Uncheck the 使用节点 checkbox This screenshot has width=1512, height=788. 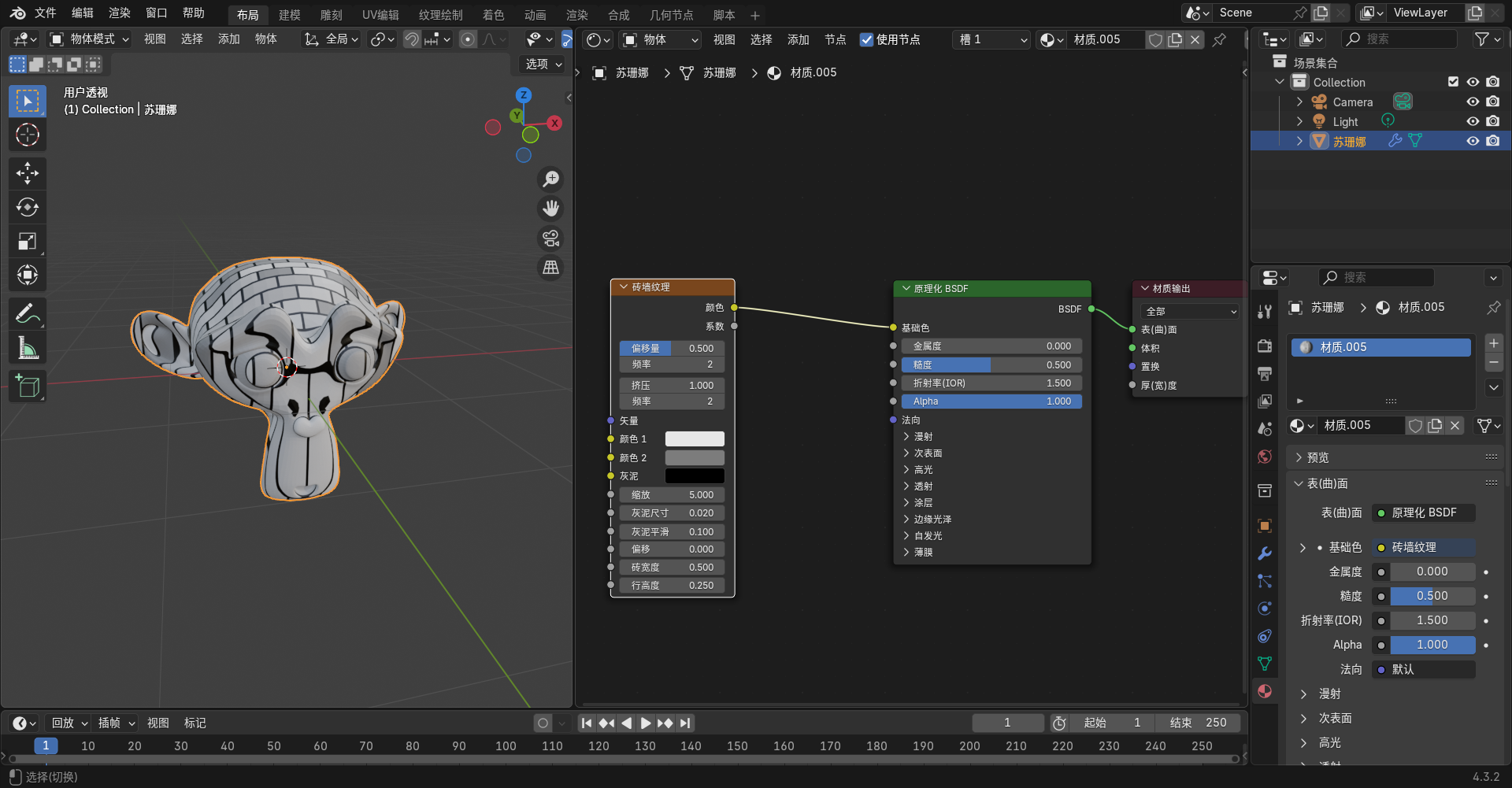pyautogui.click(x=866, y=39)
